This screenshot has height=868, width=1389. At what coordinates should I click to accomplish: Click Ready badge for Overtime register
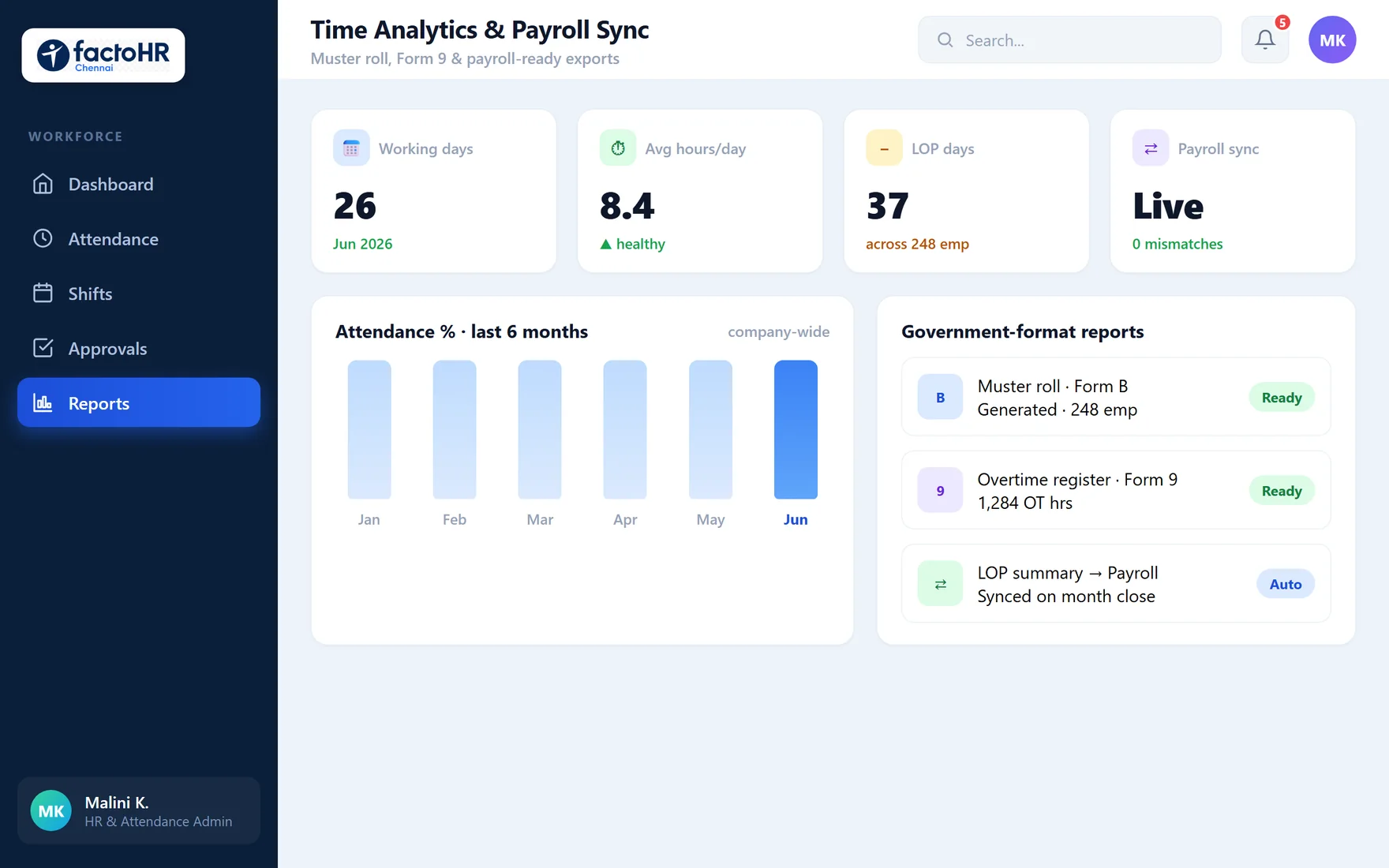1282,490
